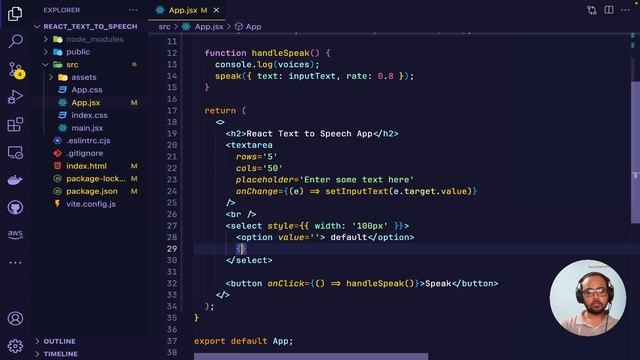This screenshot has width=640, height=360.
Task: Click line number 29 in the gutter
Action: 172,249
